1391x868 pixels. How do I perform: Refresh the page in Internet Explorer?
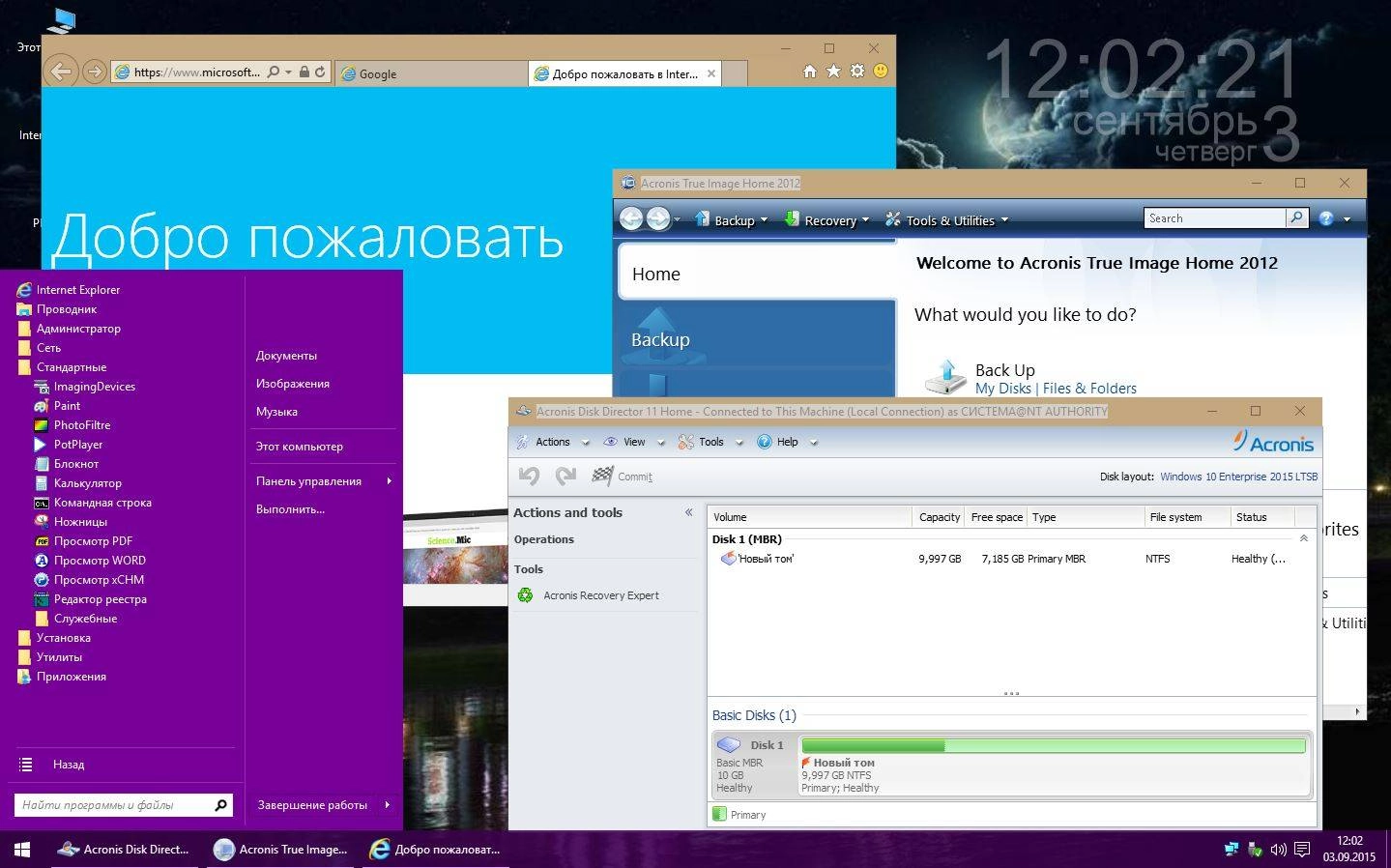pyautogui.click(x=320, y=72)
